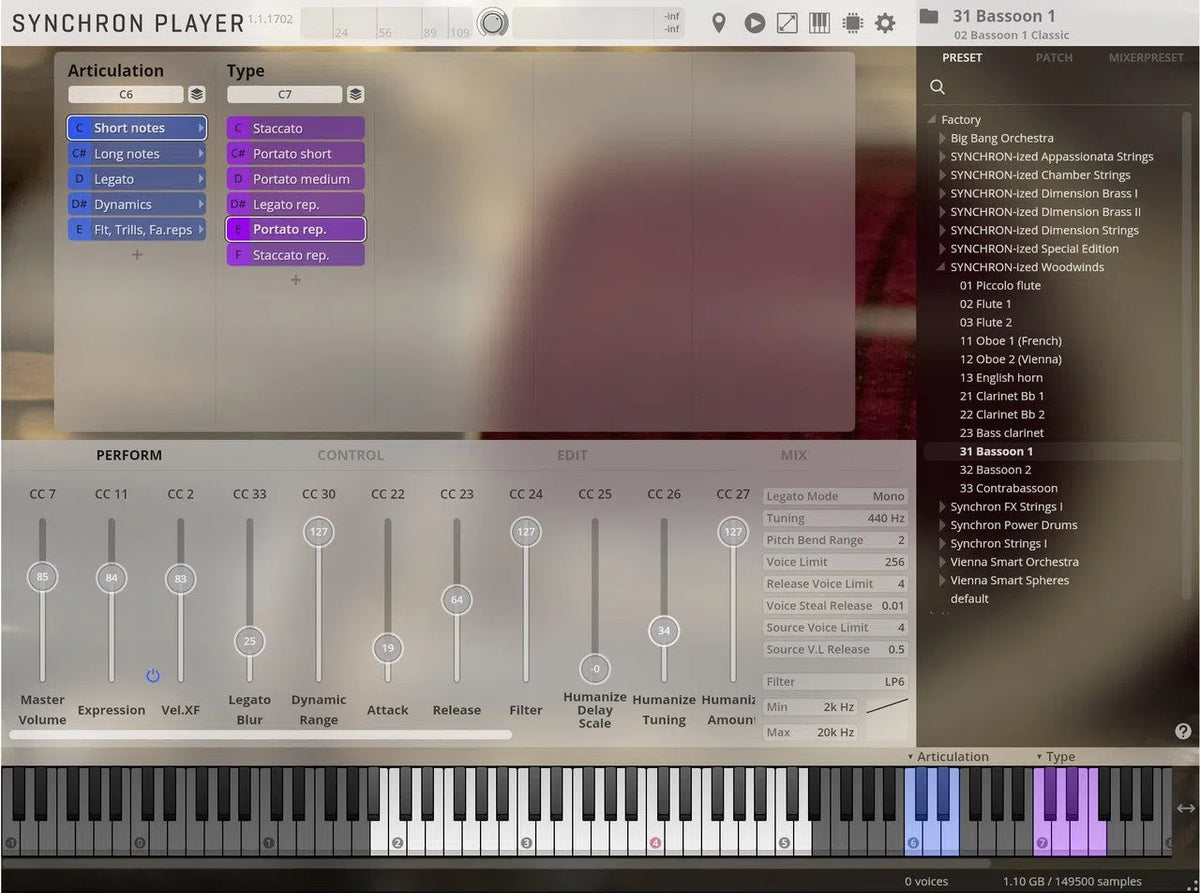
Task: Click the help question mark icon
Action: [1183, 731]
